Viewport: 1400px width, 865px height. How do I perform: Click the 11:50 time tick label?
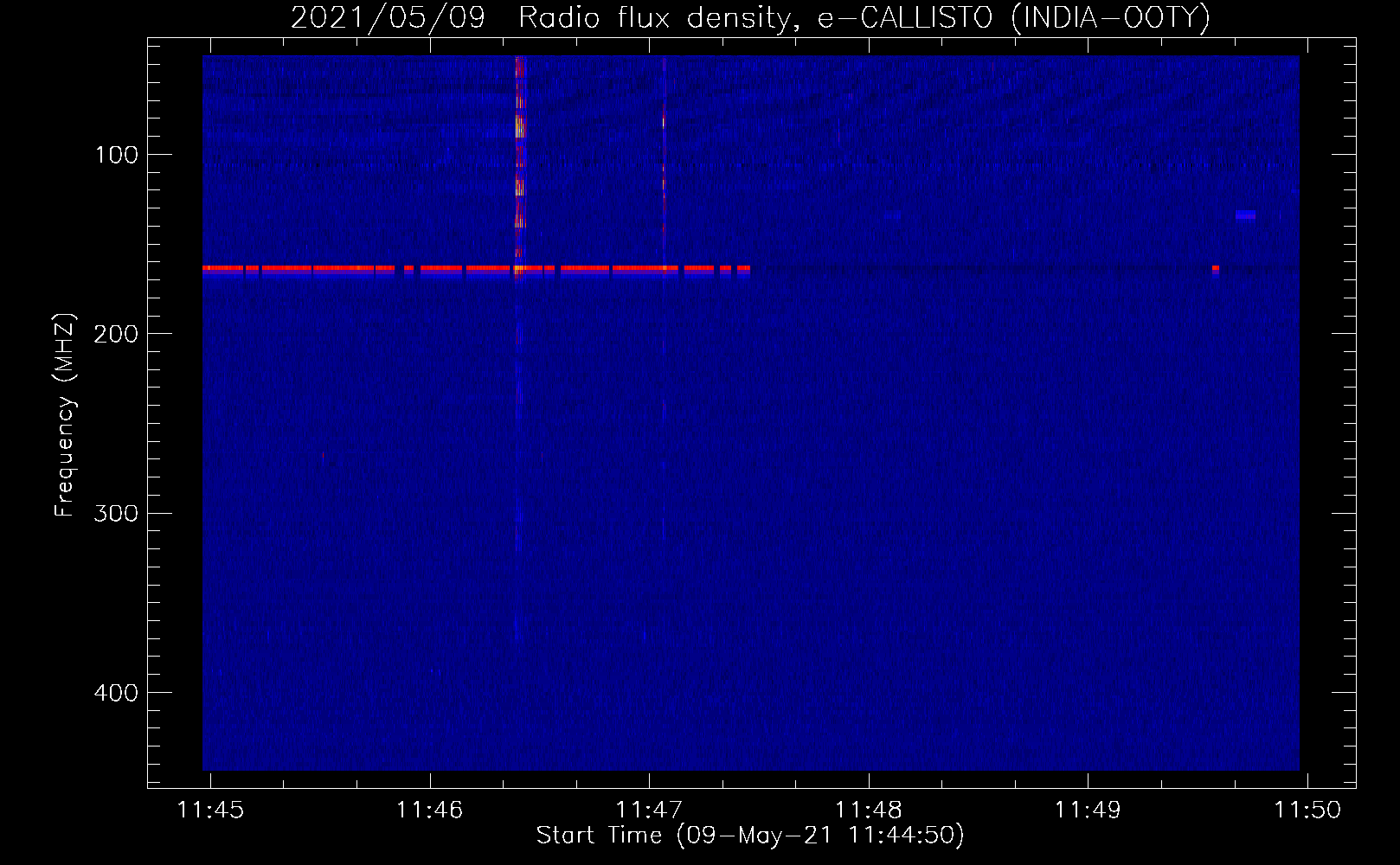1307,810
